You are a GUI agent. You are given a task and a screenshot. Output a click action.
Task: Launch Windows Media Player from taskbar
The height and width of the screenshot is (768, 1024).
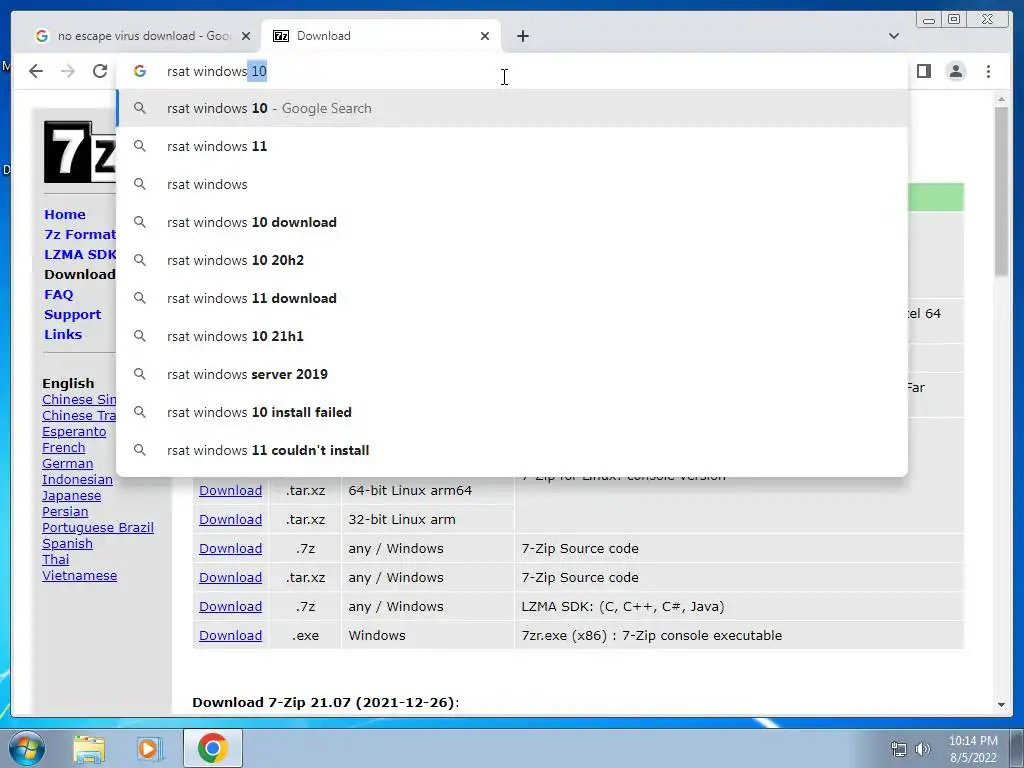point(149,749)
